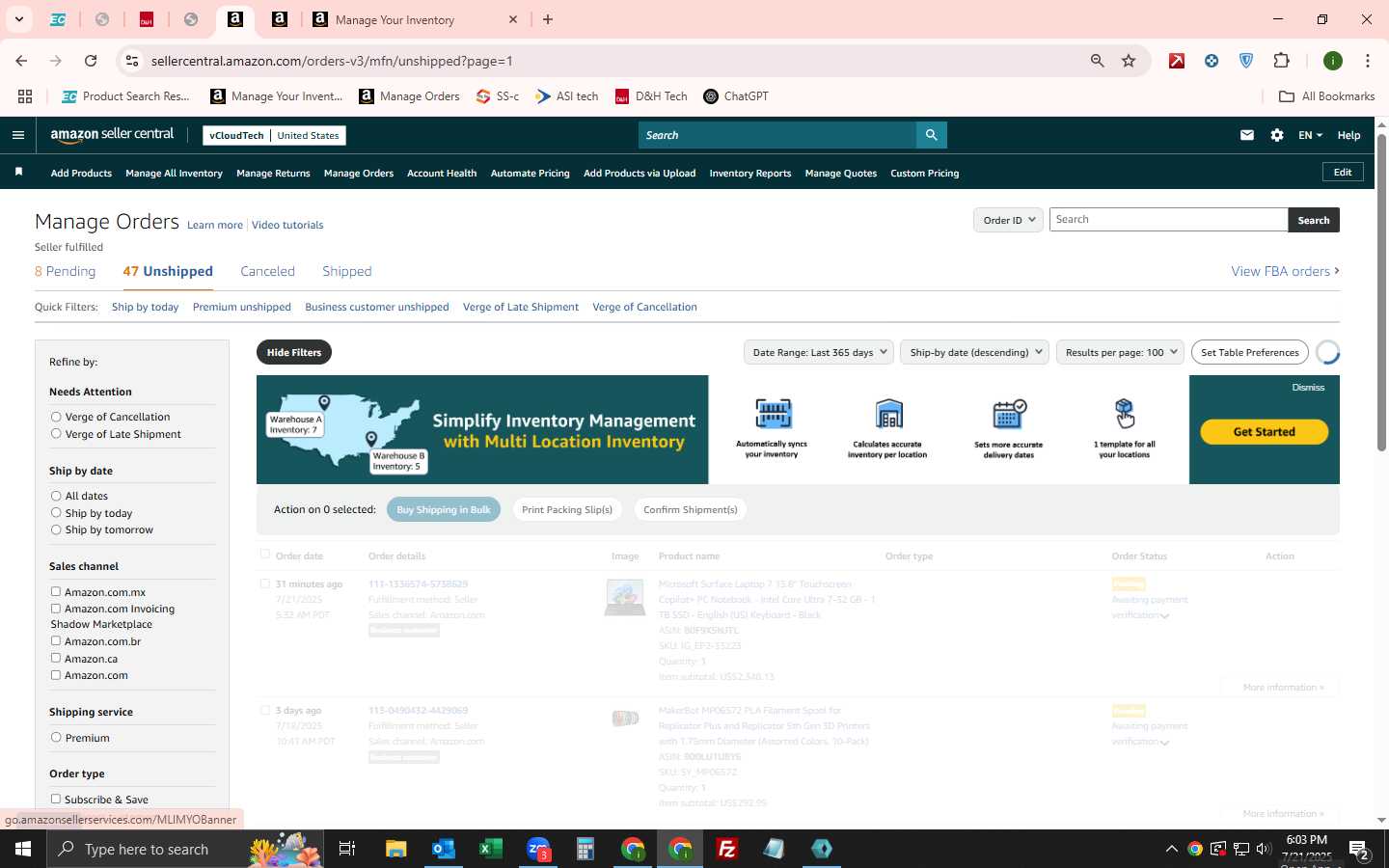Check the Amazon.ca sales channel

56,658
